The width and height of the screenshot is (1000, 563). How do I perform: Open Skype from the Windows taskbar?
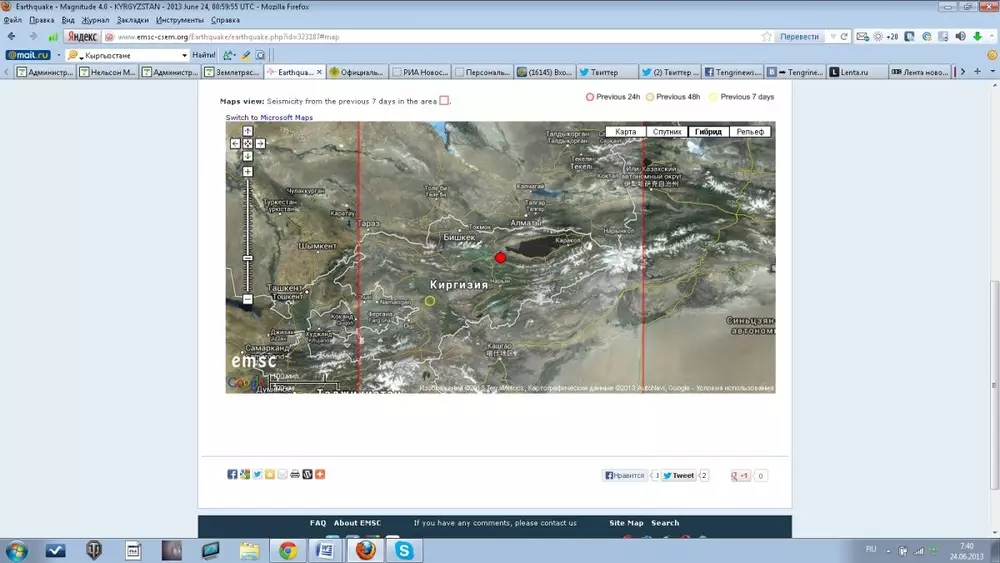point(404,550)
